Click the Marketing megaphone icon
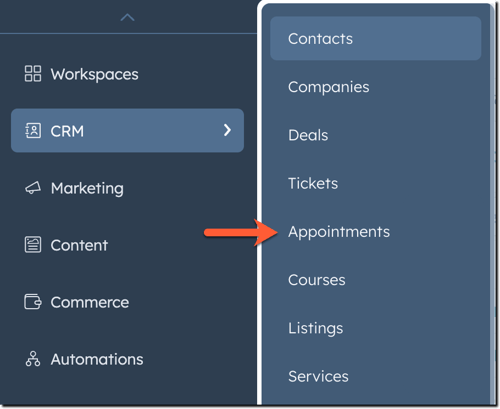Screen dimensions: 500x409 click(33, 188)
